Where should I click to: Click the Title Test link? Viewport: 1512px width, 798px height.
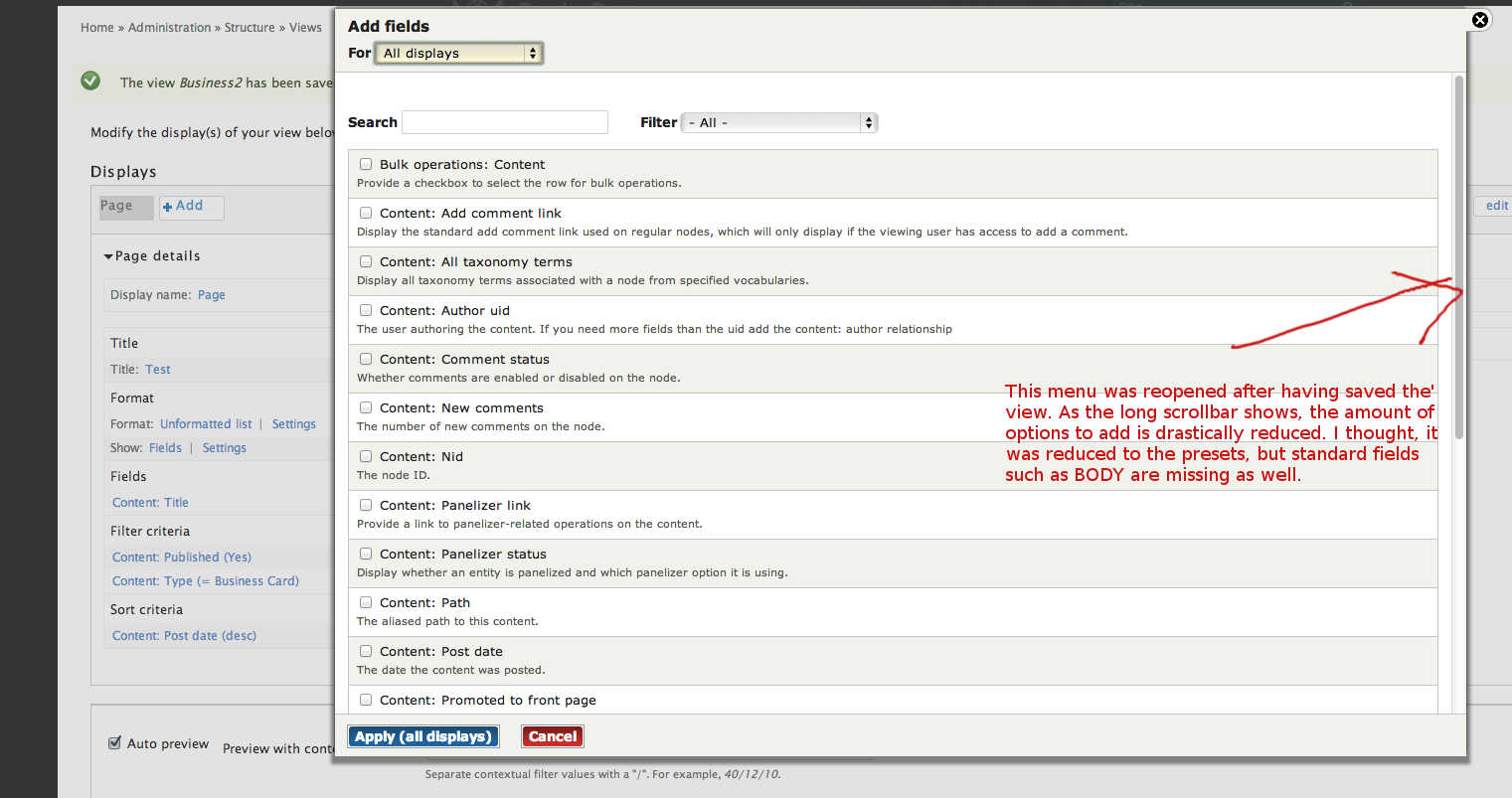tap(158, 370)
